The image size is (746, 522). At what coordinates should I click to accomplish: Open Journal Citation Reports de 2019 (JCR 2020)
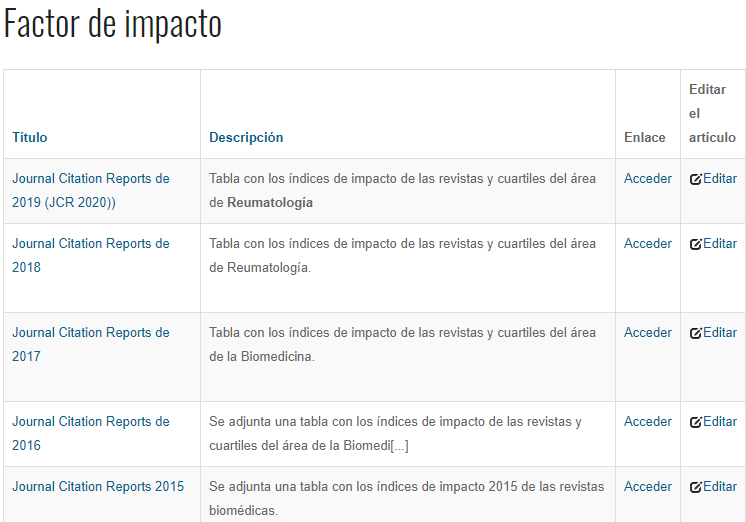click(91, 190)
